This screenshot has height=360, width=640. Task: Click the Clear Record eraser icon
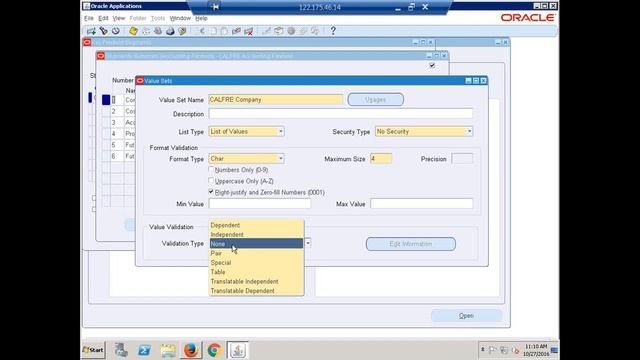tap(236, 31)
